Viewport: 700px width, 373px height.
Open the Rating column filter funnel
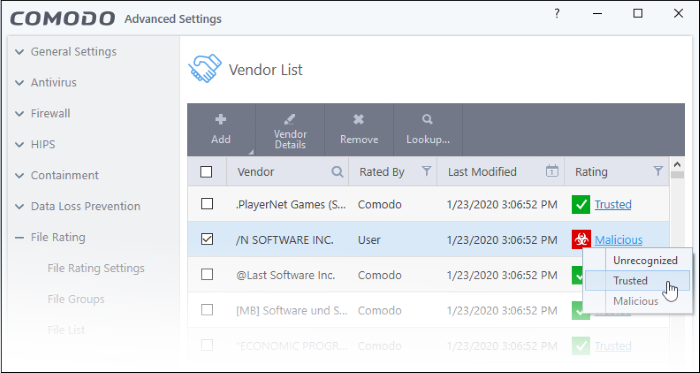pos(658,171)
